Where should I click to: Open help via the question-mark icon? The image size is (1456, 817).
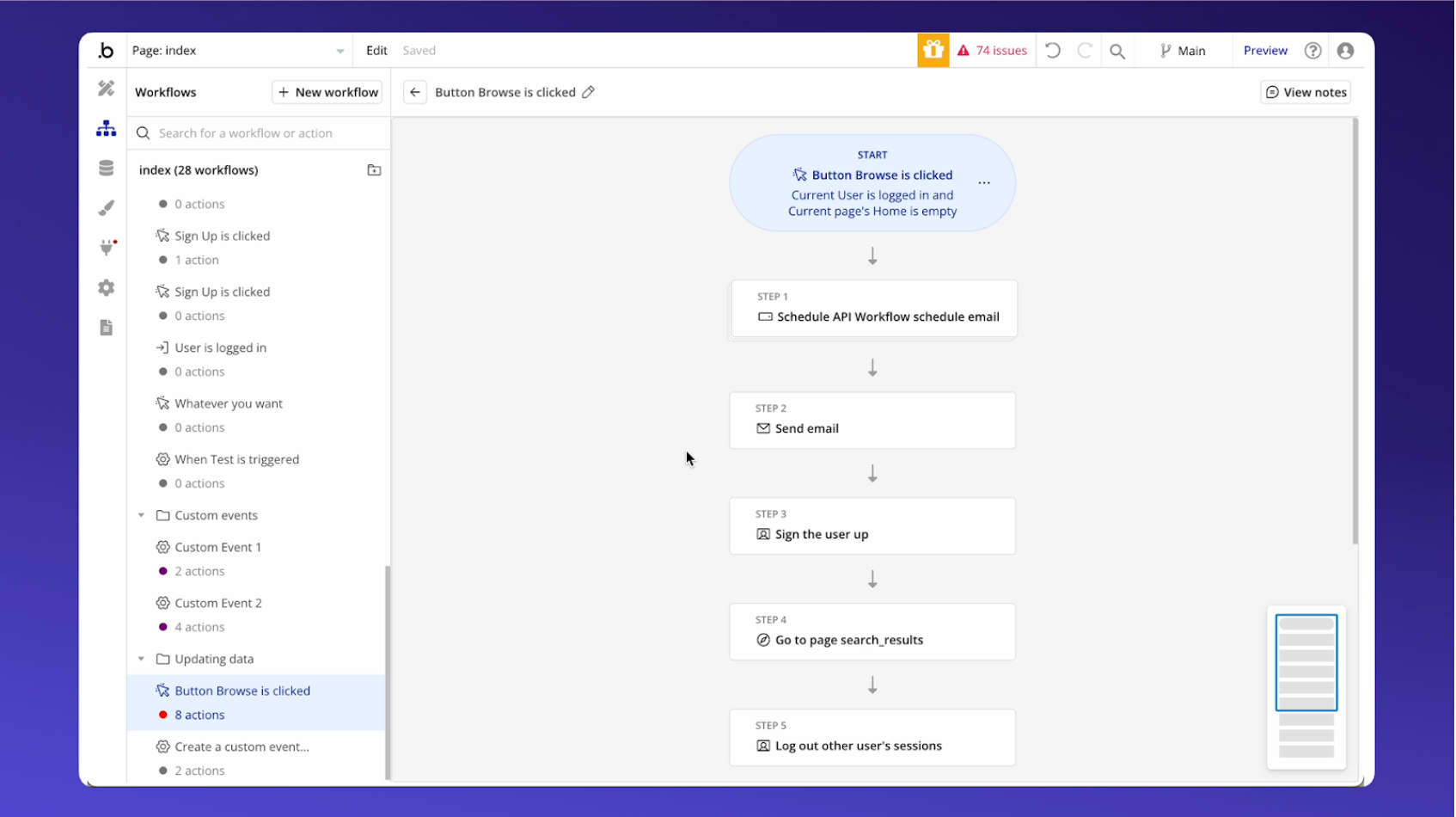(x=1312, y=50)
